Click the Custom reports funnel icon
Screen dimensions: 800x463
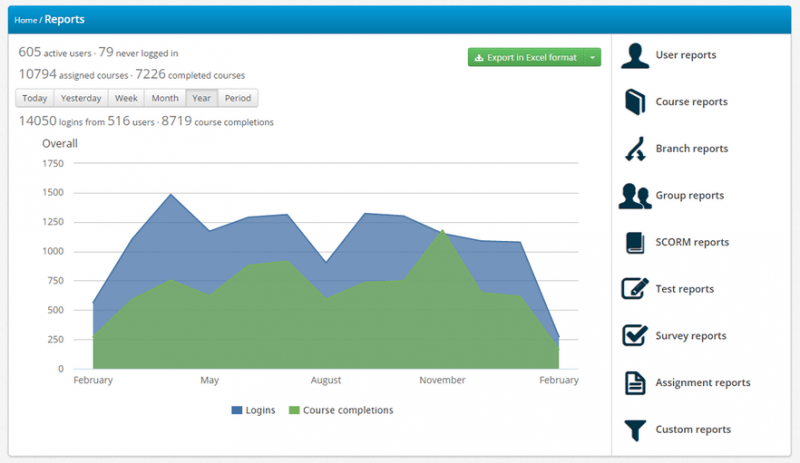pyautogui.click(x=635, y=430)
